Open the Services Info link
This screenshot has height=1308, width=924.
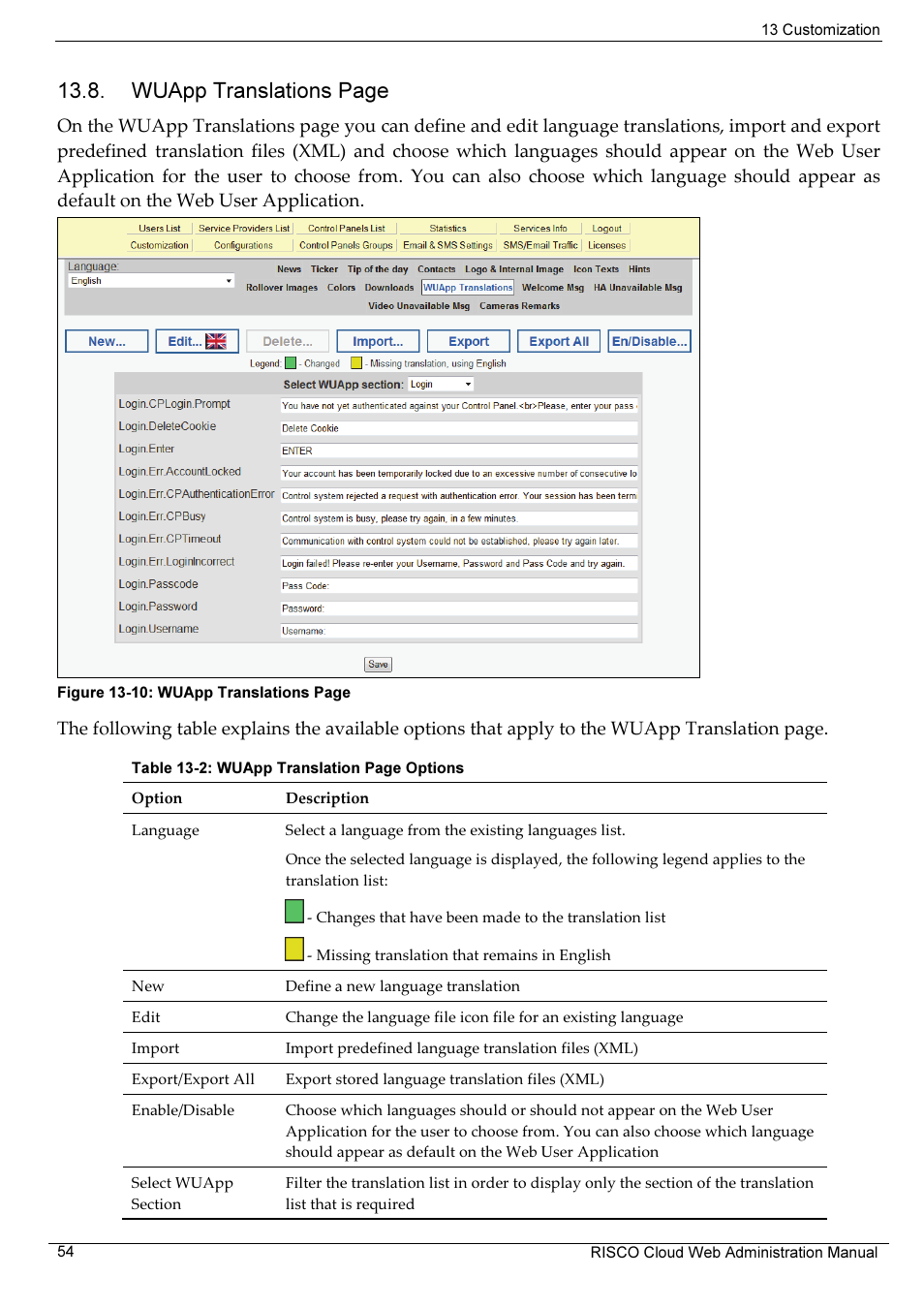click(x=540, y=229)
